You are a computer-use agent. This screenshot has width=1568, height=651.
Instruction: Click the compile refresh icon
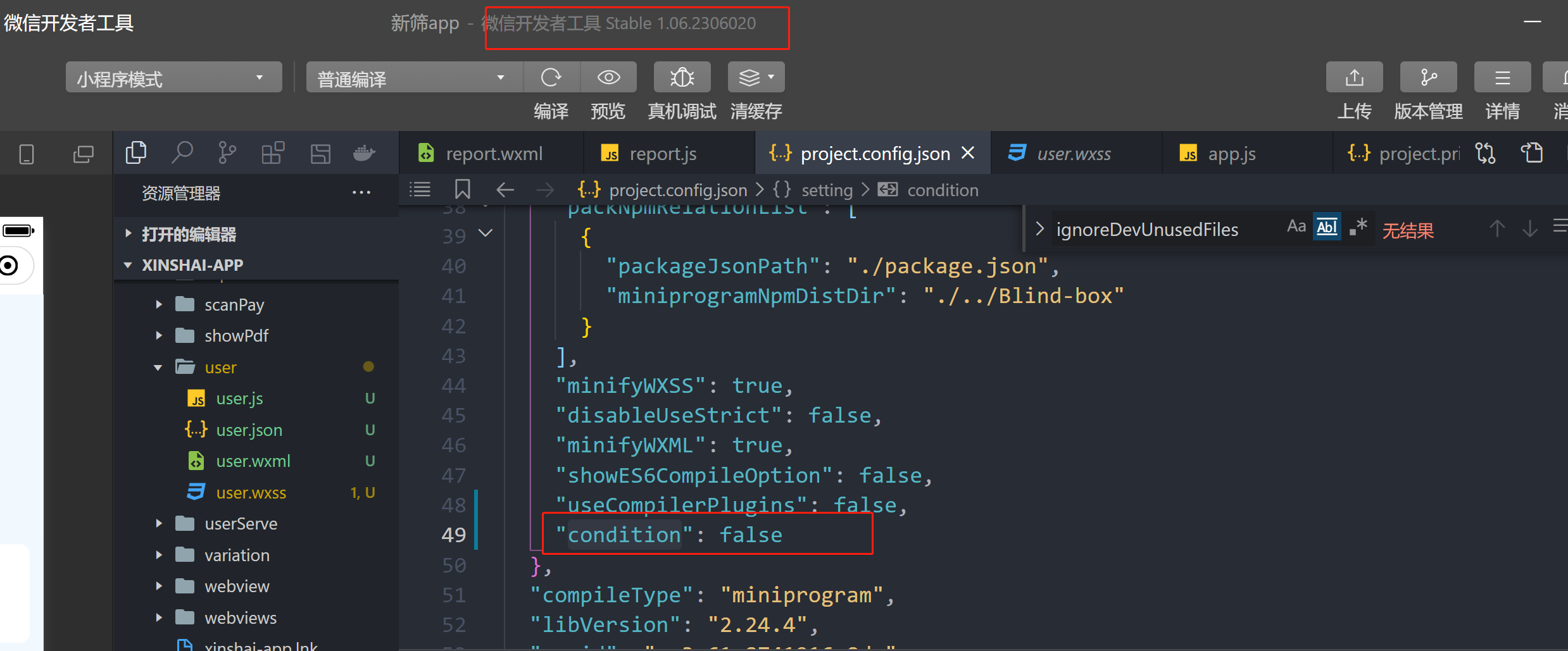[x=551, y=78]
